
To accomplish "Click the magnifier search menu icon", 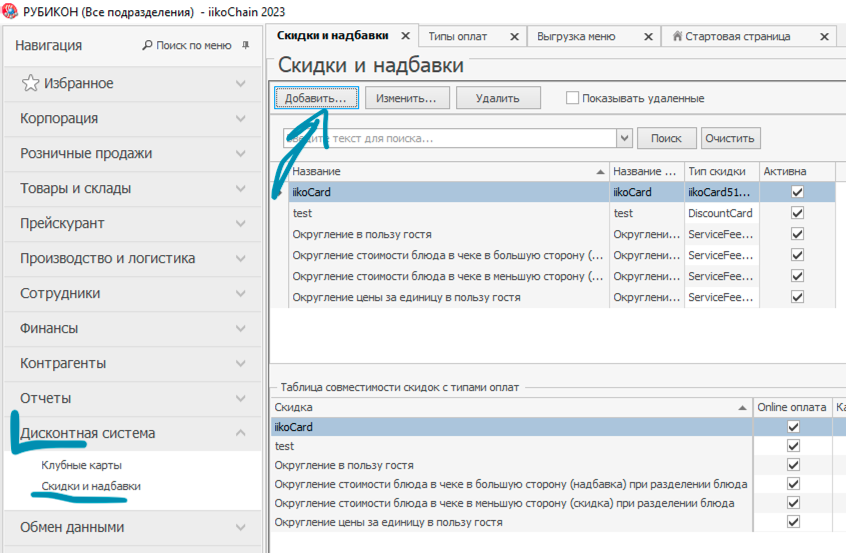I will pyautogui.click(x=148, y=46).
